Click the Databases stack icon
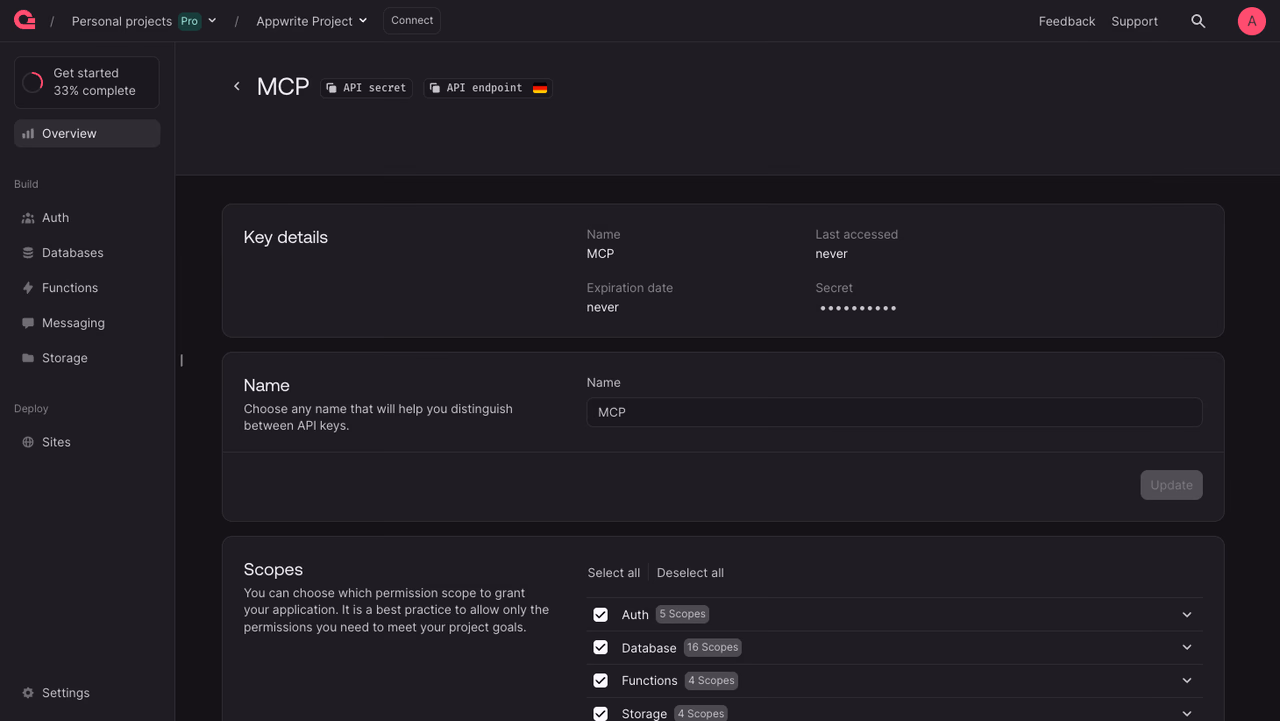This screenshot has height=721, width=1280. (x=28, y=253)
